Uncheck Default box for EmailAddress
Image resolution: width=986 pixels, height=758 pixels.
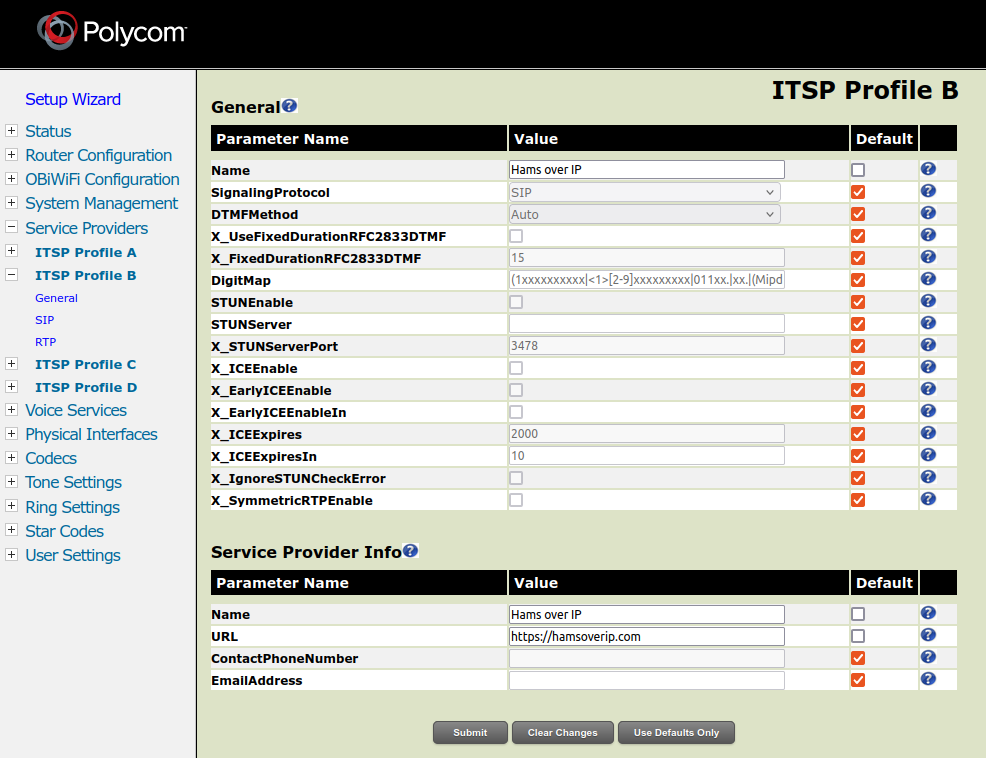coord(858,680)
